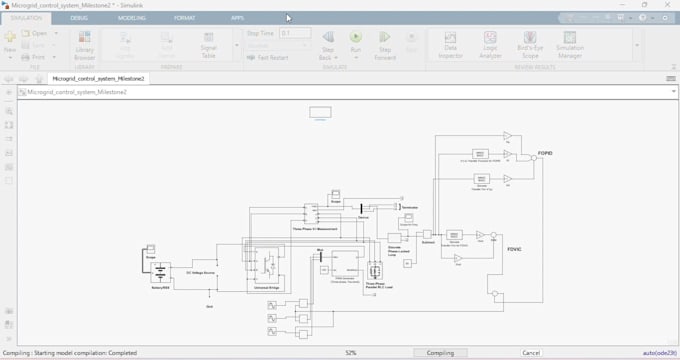680x360 pixels.
Task: Expand the Run dropdown arrow
Action: [356, 58]
